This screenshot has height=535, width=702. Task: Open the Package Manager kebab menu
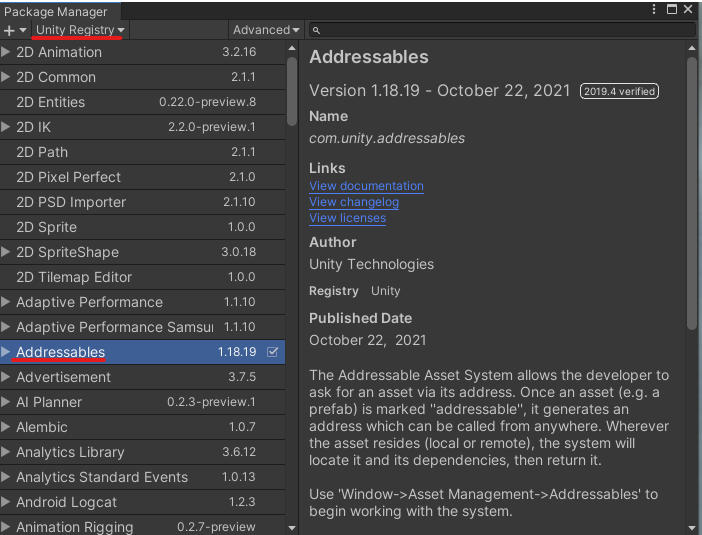tap(654, 9)
